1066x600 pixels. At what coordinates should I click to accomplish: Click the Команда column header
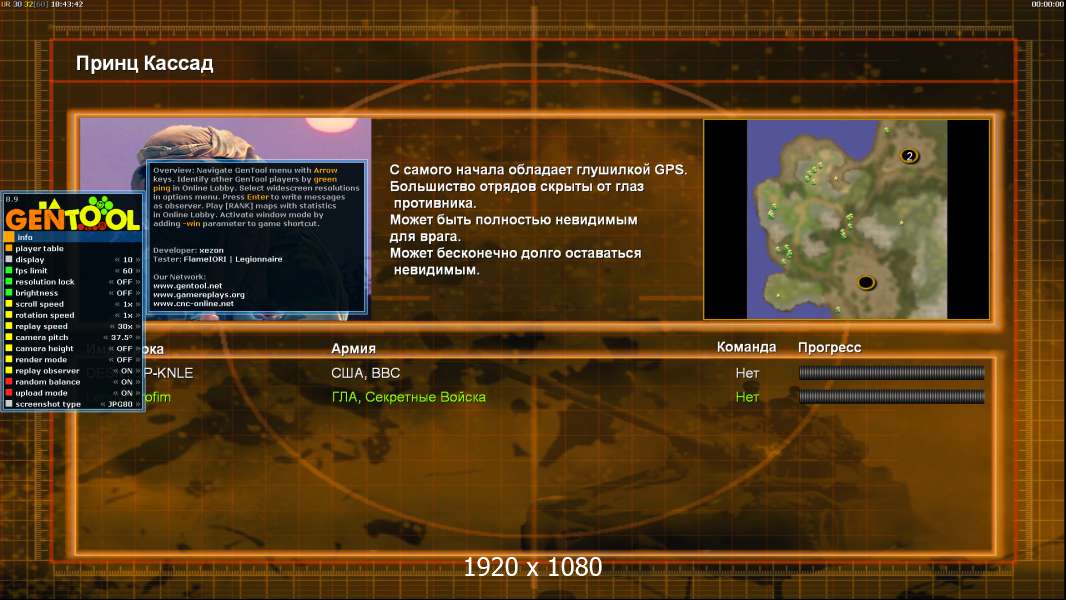point(746,347)
